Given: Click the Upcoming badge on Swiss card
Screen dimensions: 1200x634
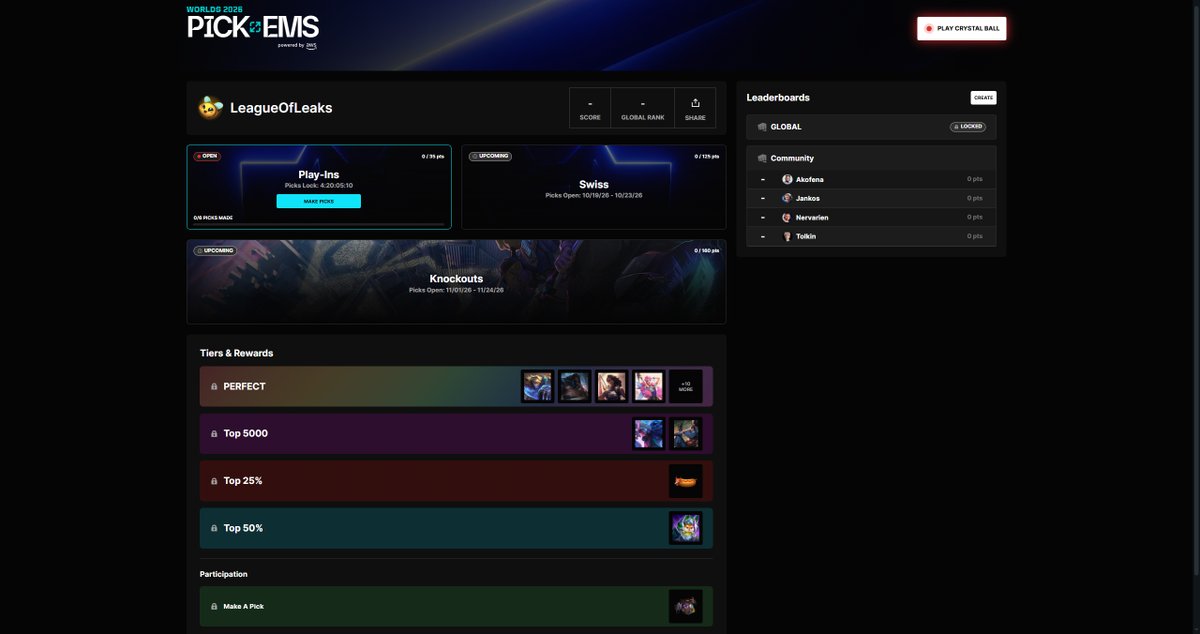Looking at the screenshot, I should tap(489, 156).
